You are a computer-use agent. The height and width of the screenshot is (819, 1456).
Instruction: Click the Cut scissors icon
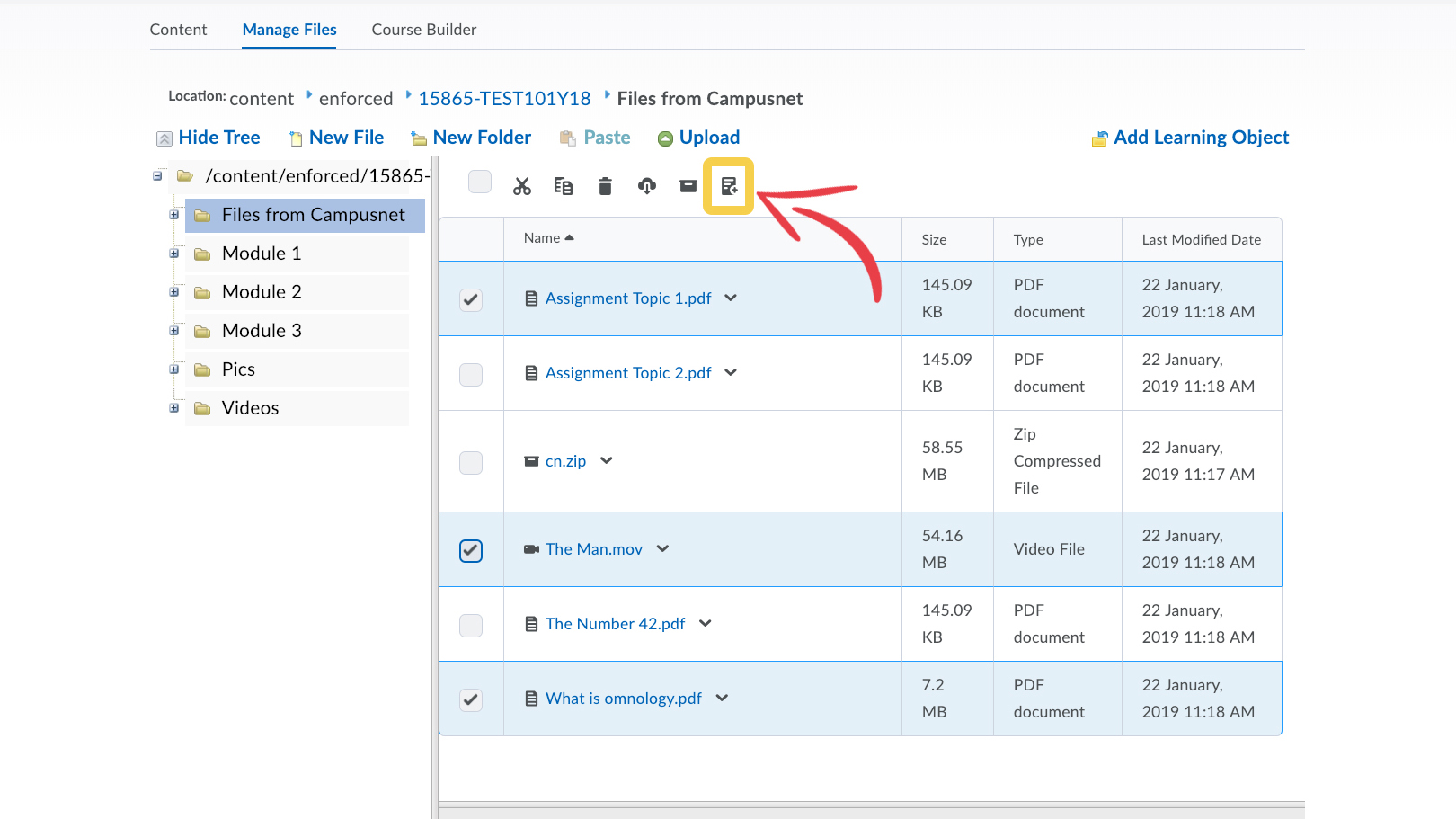point(522,186)
